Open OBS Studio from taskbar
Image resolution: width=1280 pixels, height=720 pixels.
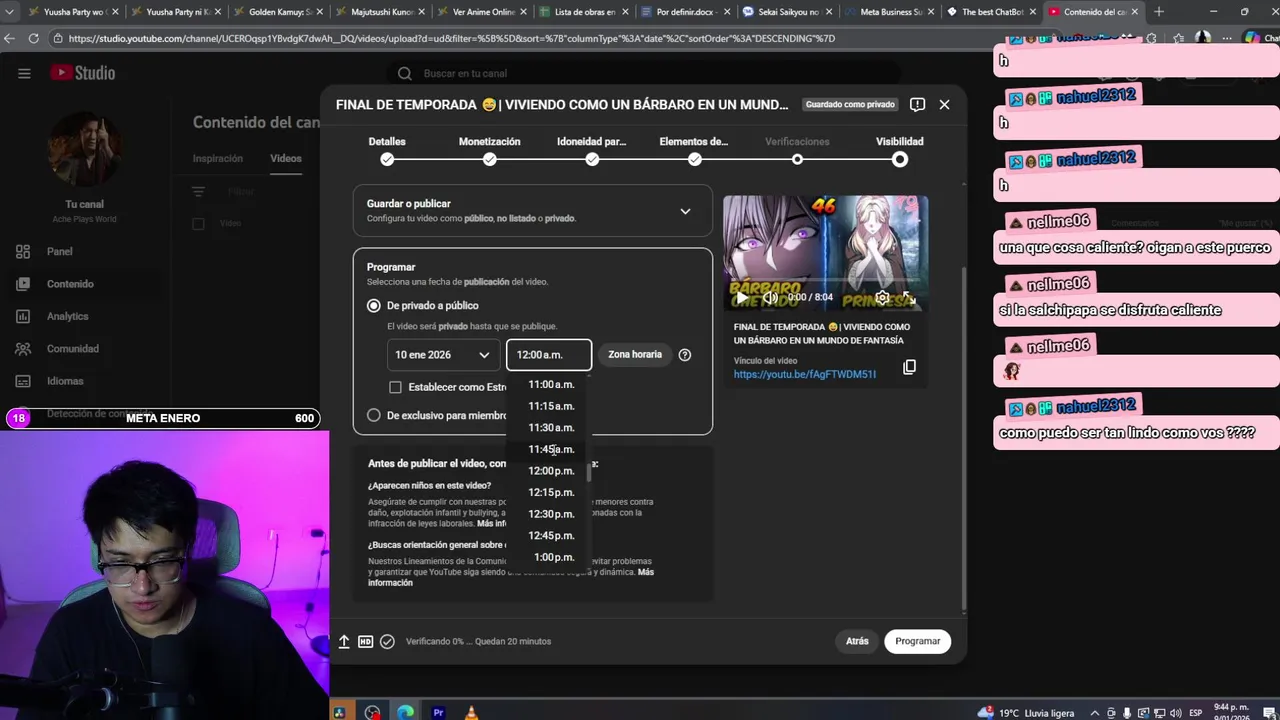point(372,712)
